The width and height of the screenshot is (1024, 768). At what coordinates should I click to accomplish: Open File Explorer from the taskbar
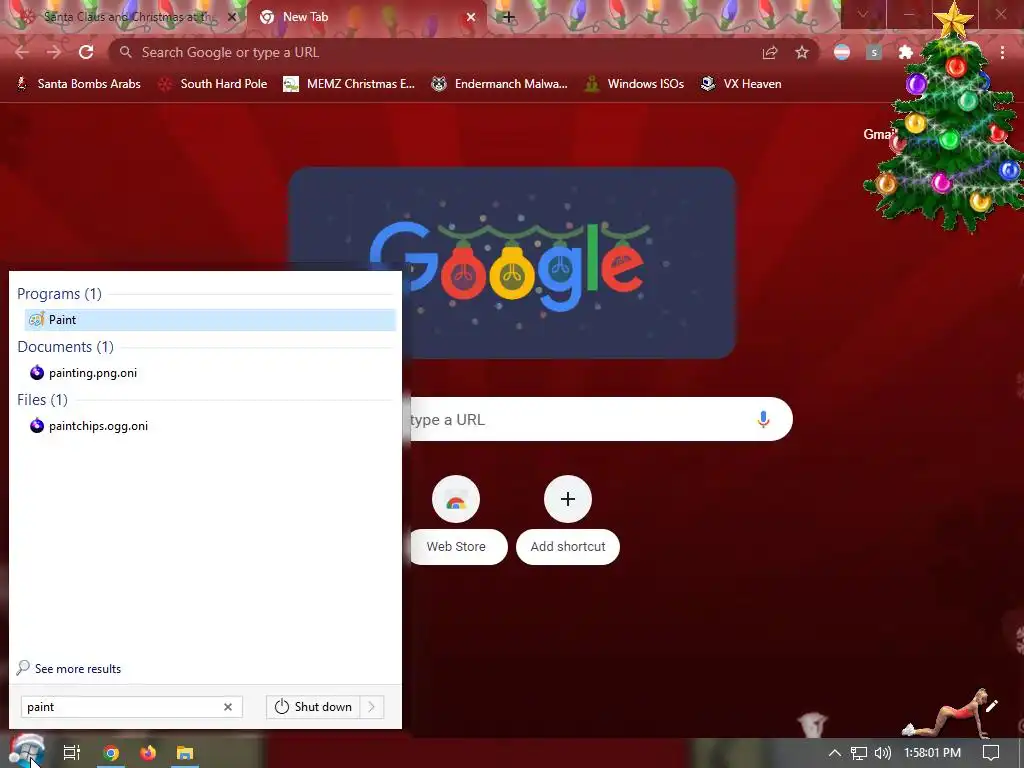tap(185, 753)
